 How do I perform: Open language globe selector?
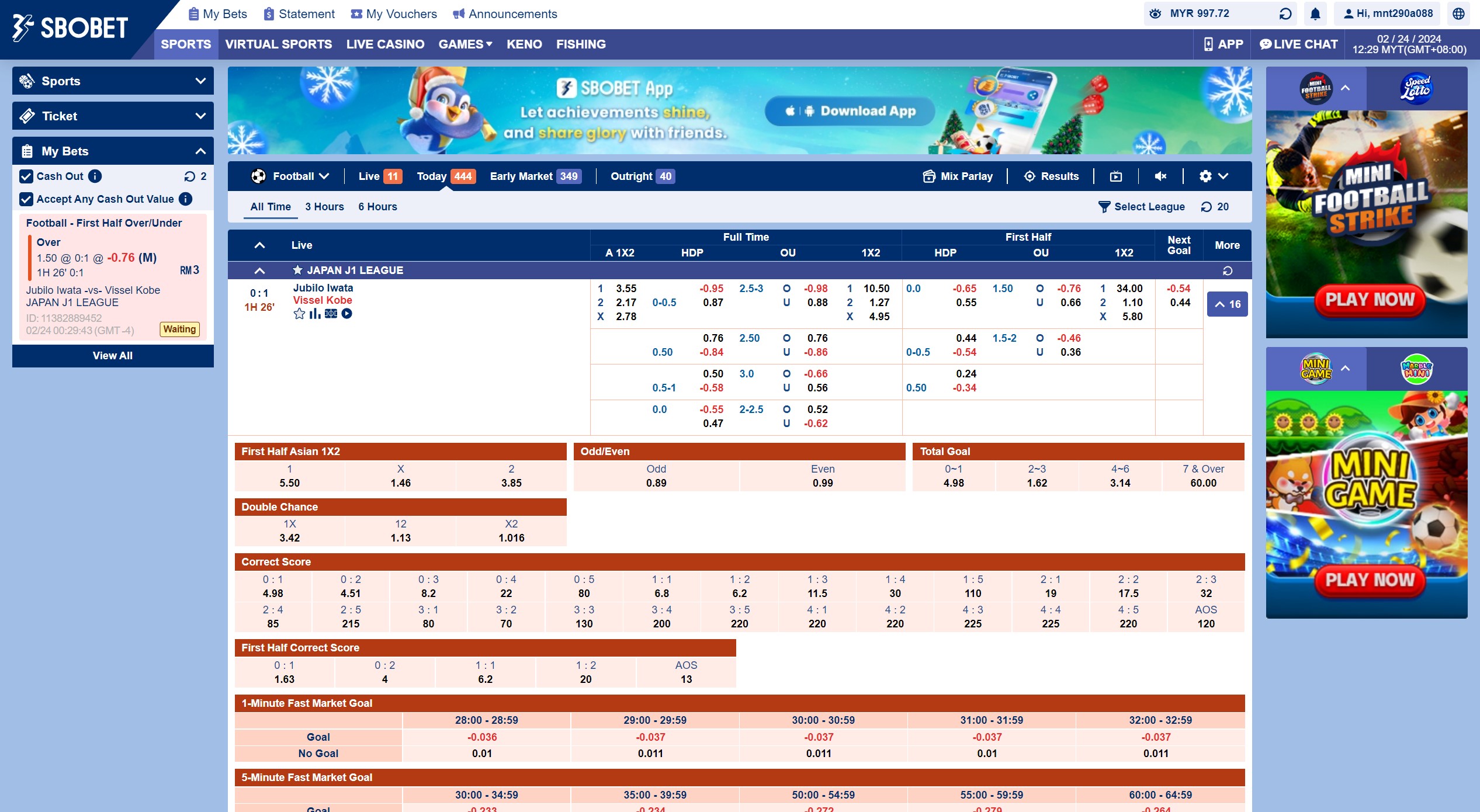pyautogui.click(x=1459, y=13)
